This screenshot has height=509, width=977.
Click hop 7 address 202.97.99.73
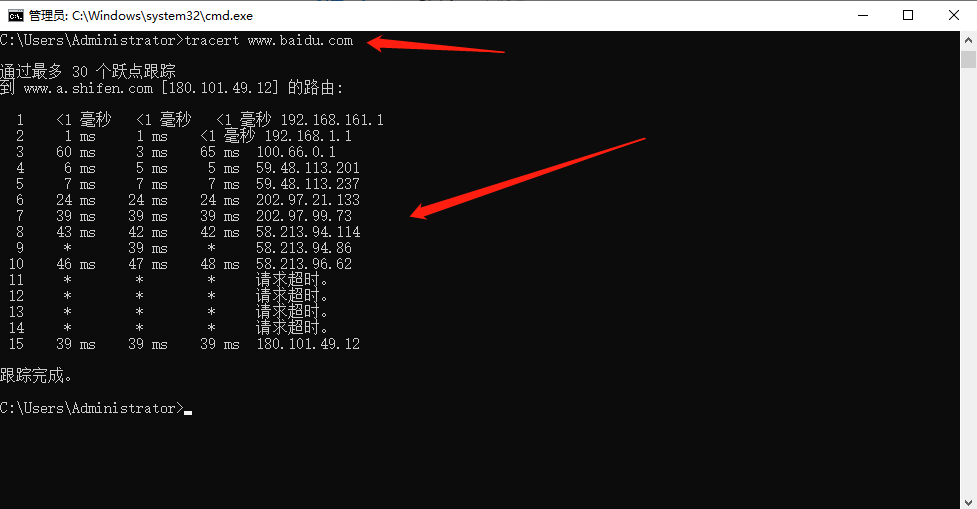[304, 216]
